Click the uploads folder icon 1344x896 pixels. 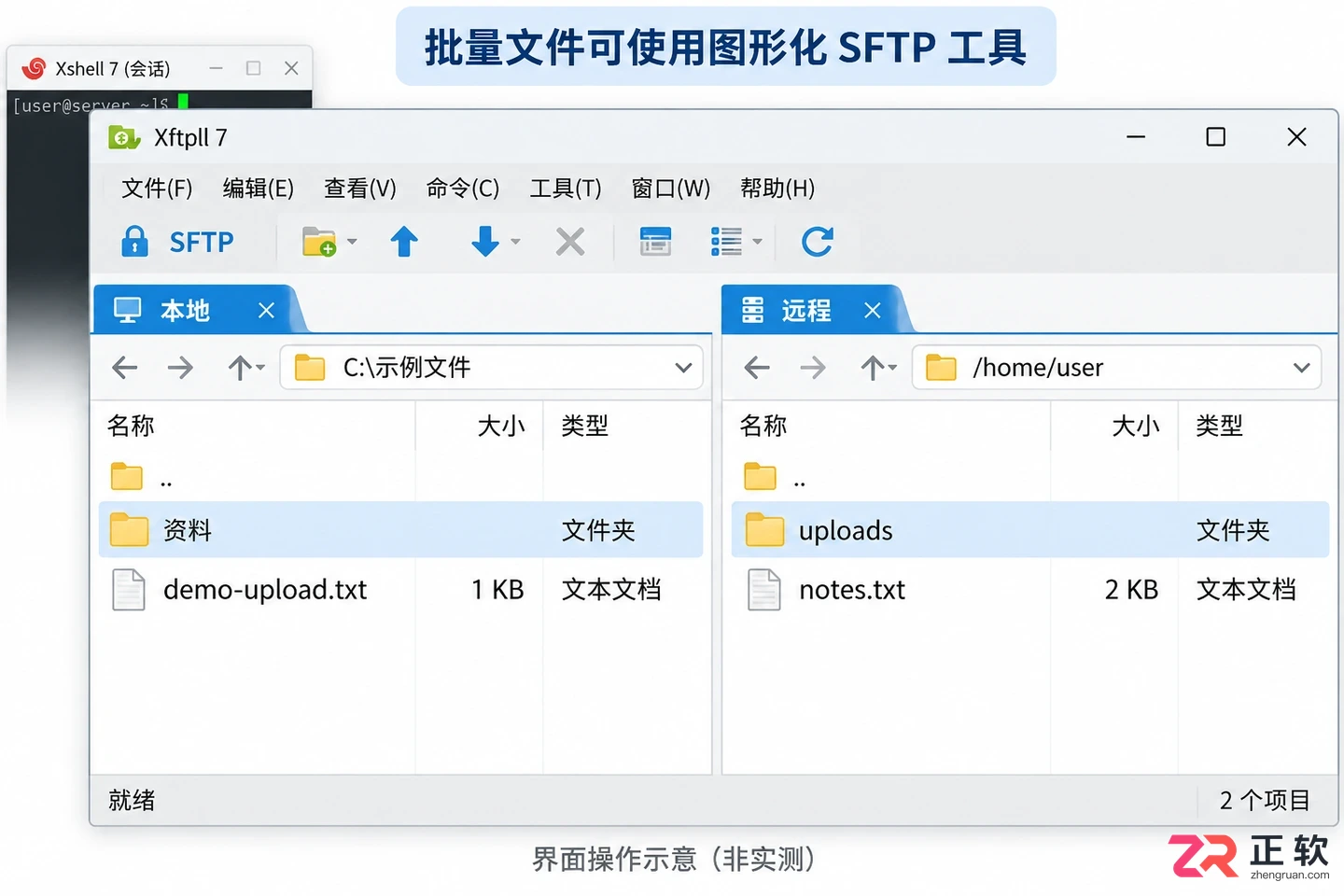point(764,529)
